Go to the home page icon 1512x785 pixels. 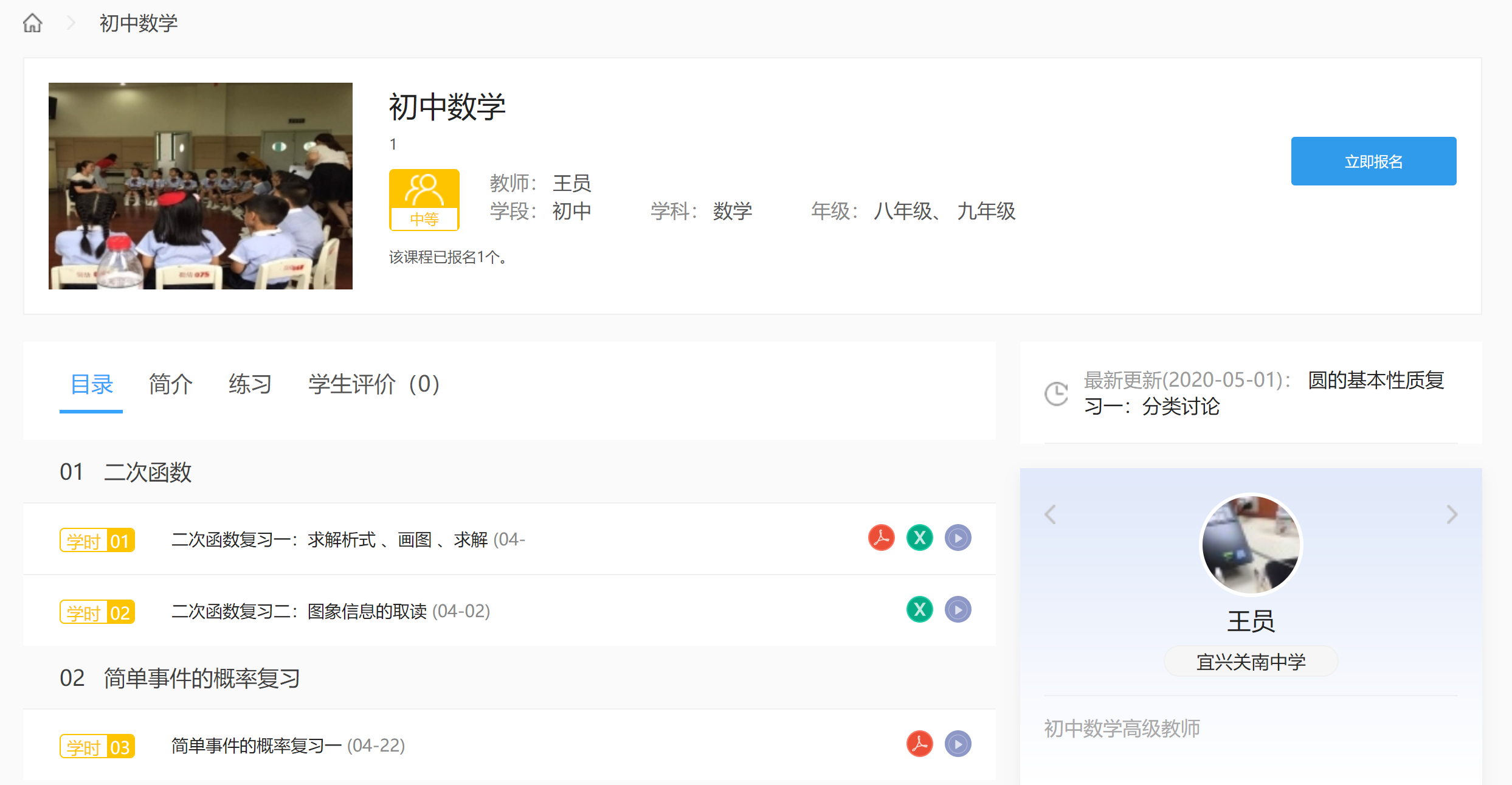click(32, 23)
